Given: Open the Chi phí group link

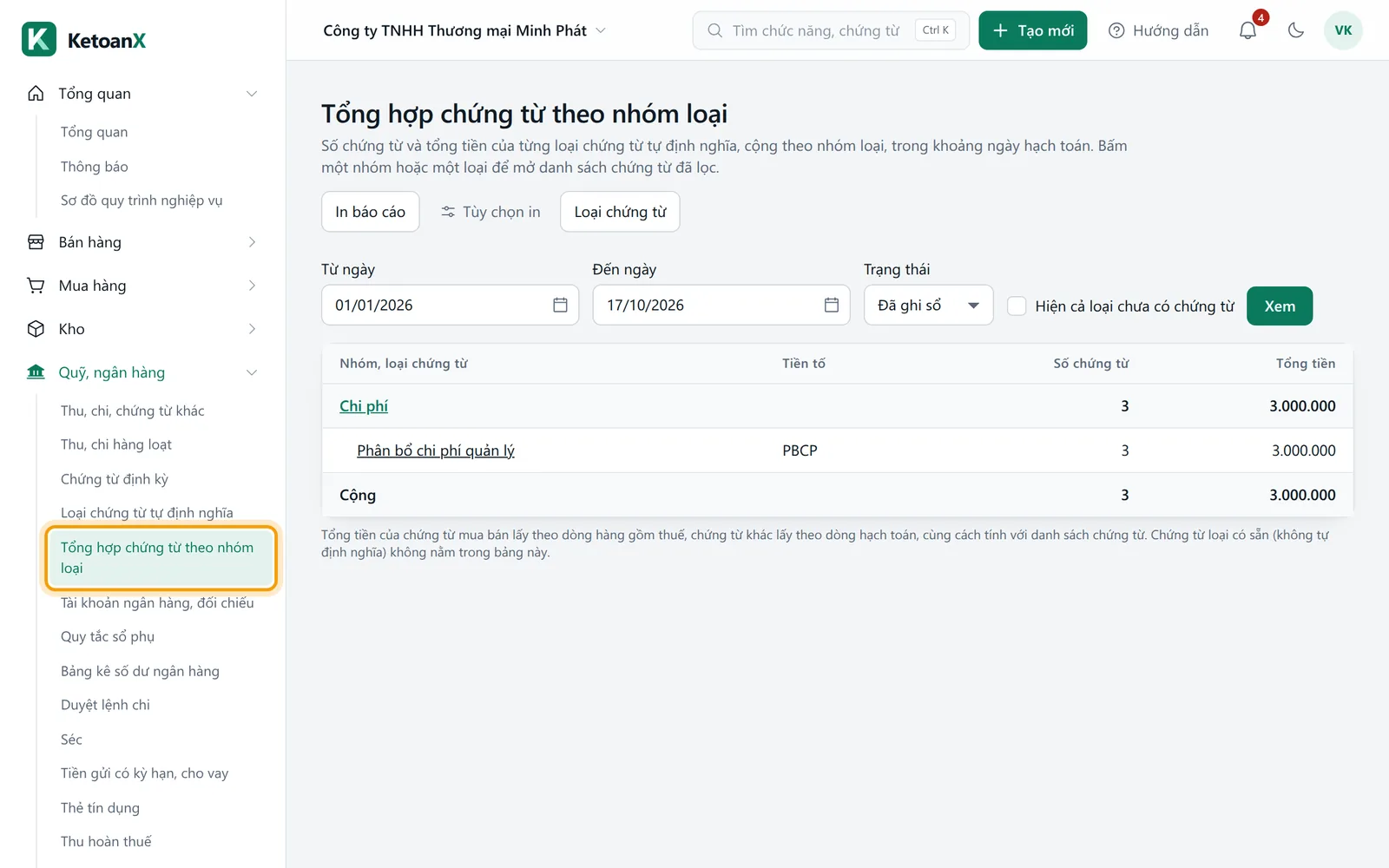Looking at the screenshot, I should [363, 405].
